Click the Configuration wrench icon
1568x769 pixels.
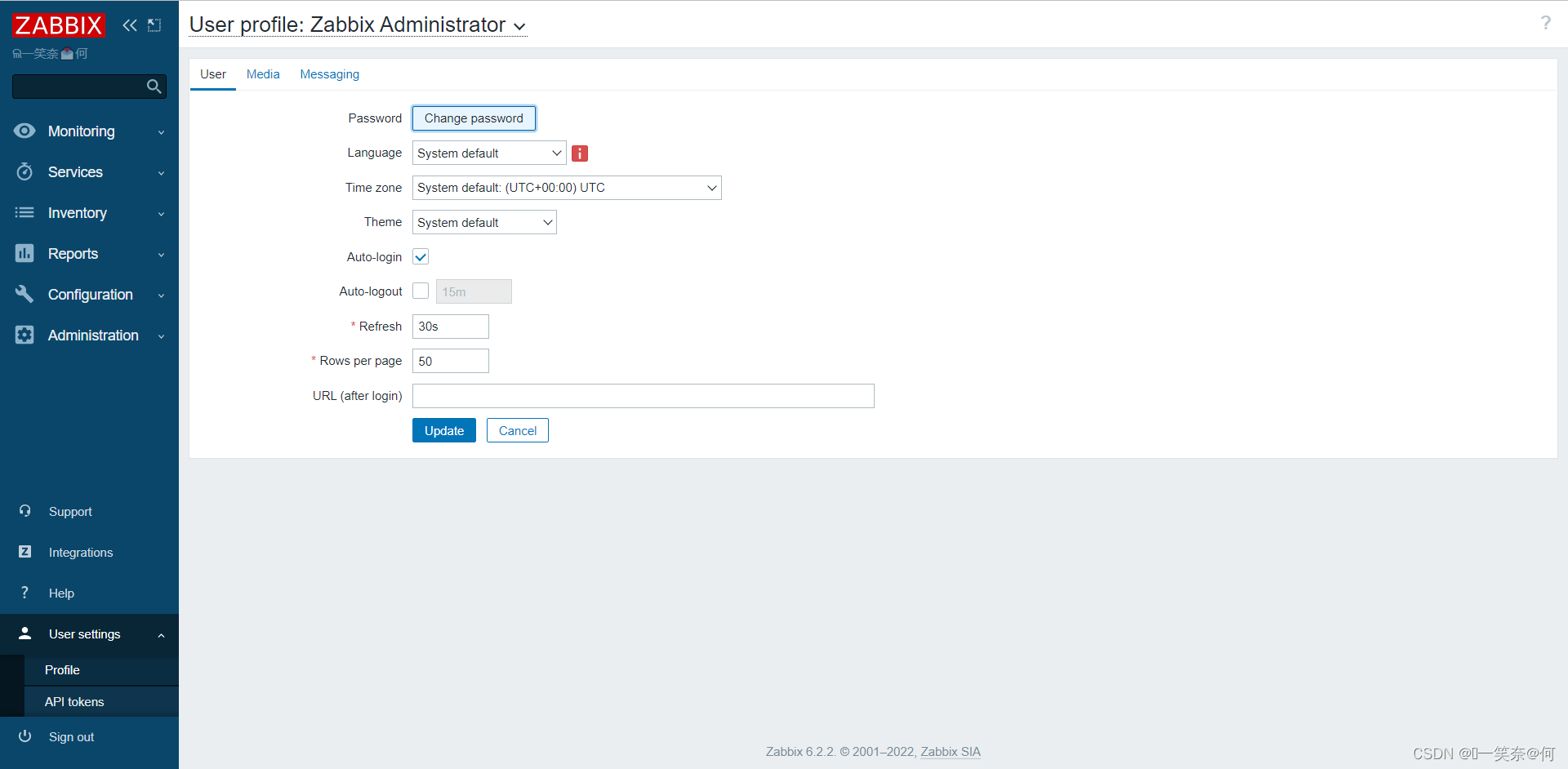point(24,294)
